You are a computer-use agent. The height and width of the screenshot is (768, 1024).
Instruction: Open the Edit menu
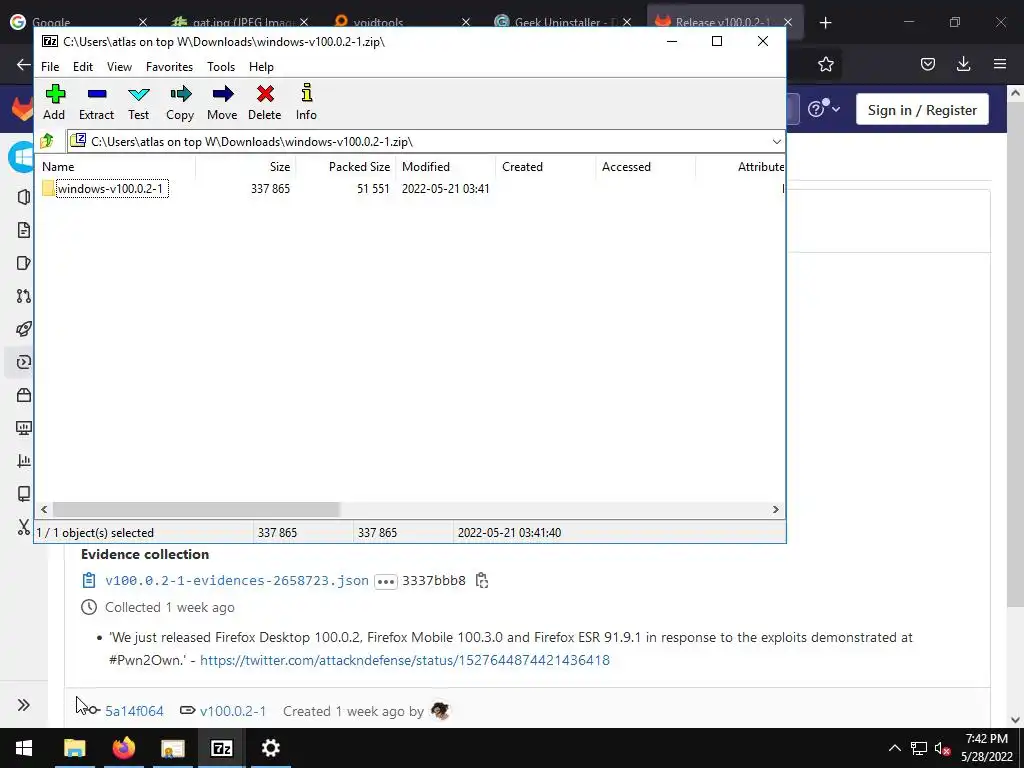tap(83, 67)
